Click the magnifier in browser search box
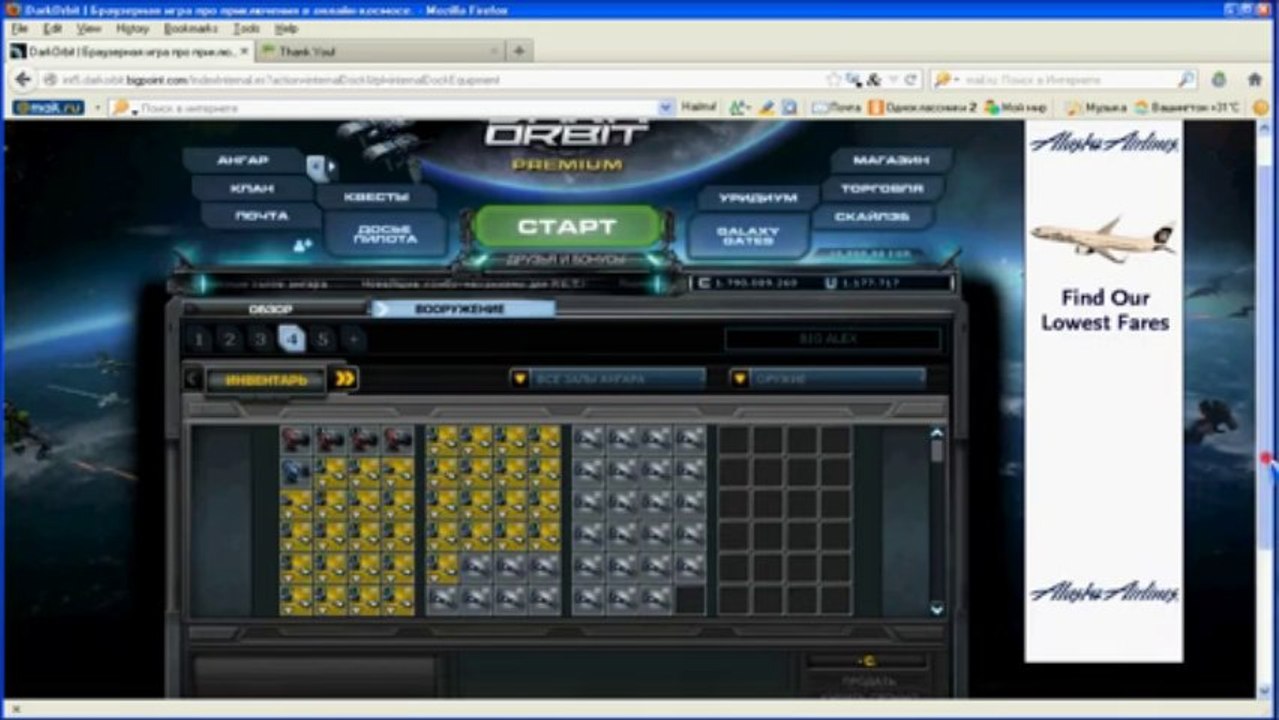Image resolution: width=1279 pixels, height=720 pixels. [1186, 79]
